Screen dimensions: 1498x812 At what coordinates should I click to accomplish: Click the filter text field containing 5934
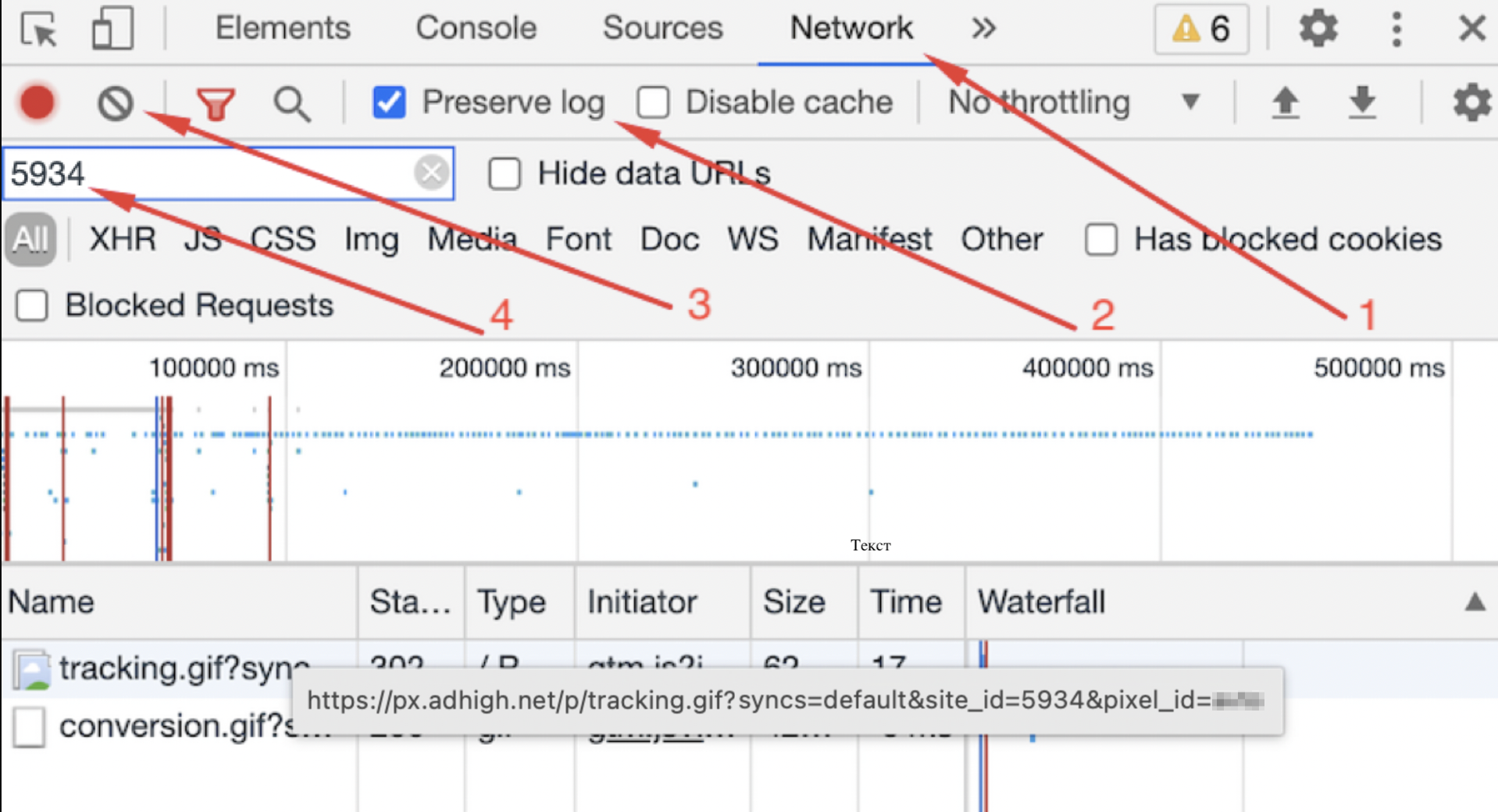point(207,173)
